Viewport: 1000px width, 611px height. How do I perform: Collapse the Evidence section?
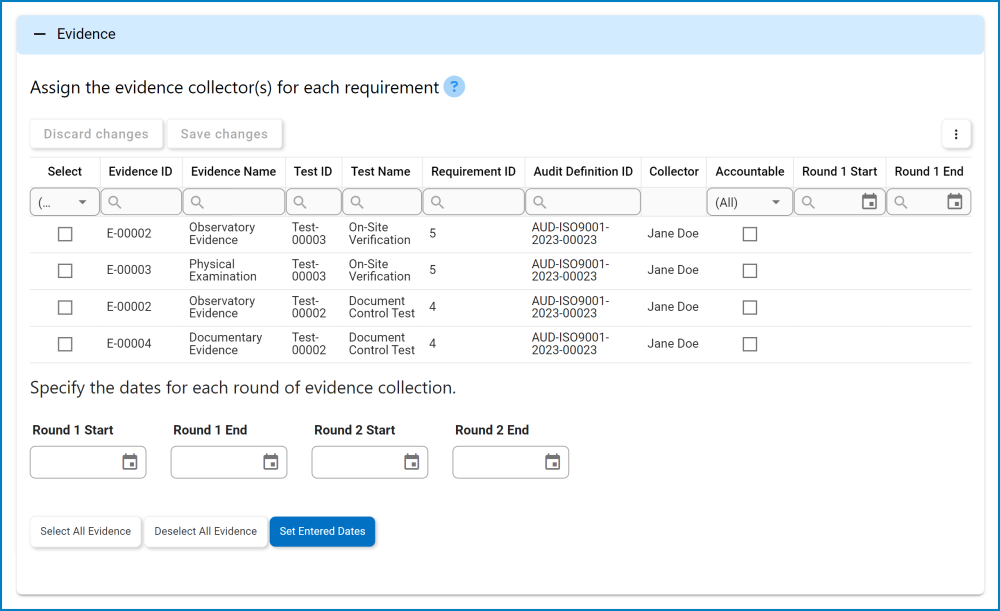click(39, 33)
